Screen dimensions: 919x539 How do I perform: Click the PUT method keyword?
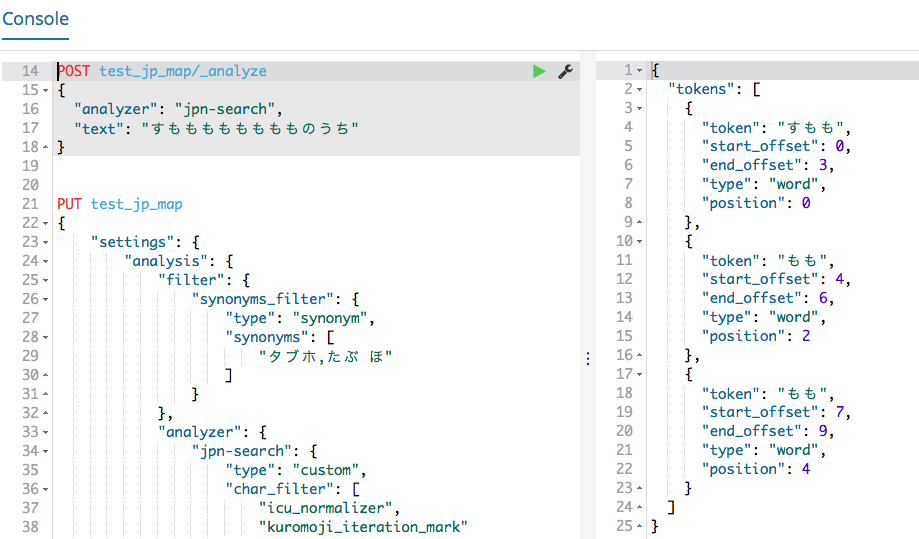(x=69, y=204)
